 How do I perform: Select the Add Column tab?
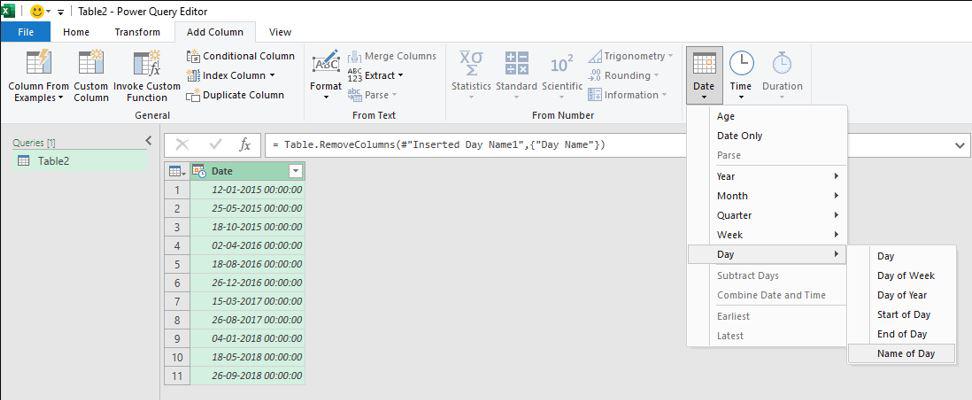(216, 32)
